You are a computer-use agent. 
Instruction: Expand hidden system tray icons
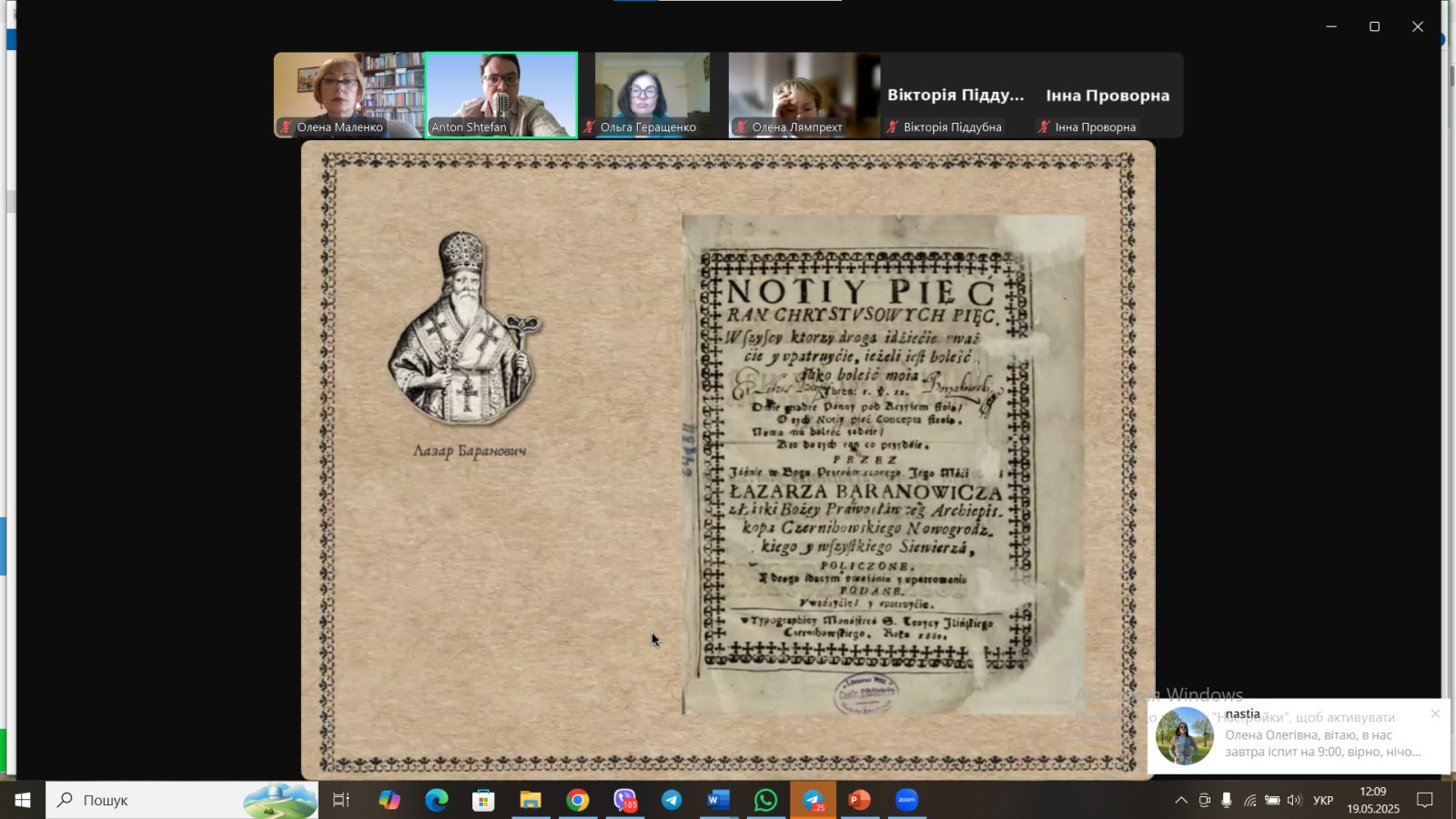click(1181, 800)
